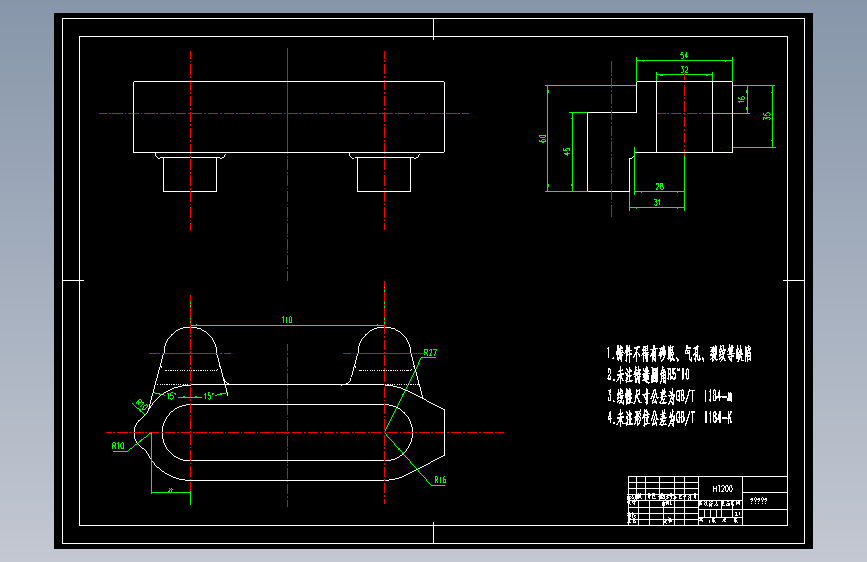Click the ????? title block text

tap(759, 501)
